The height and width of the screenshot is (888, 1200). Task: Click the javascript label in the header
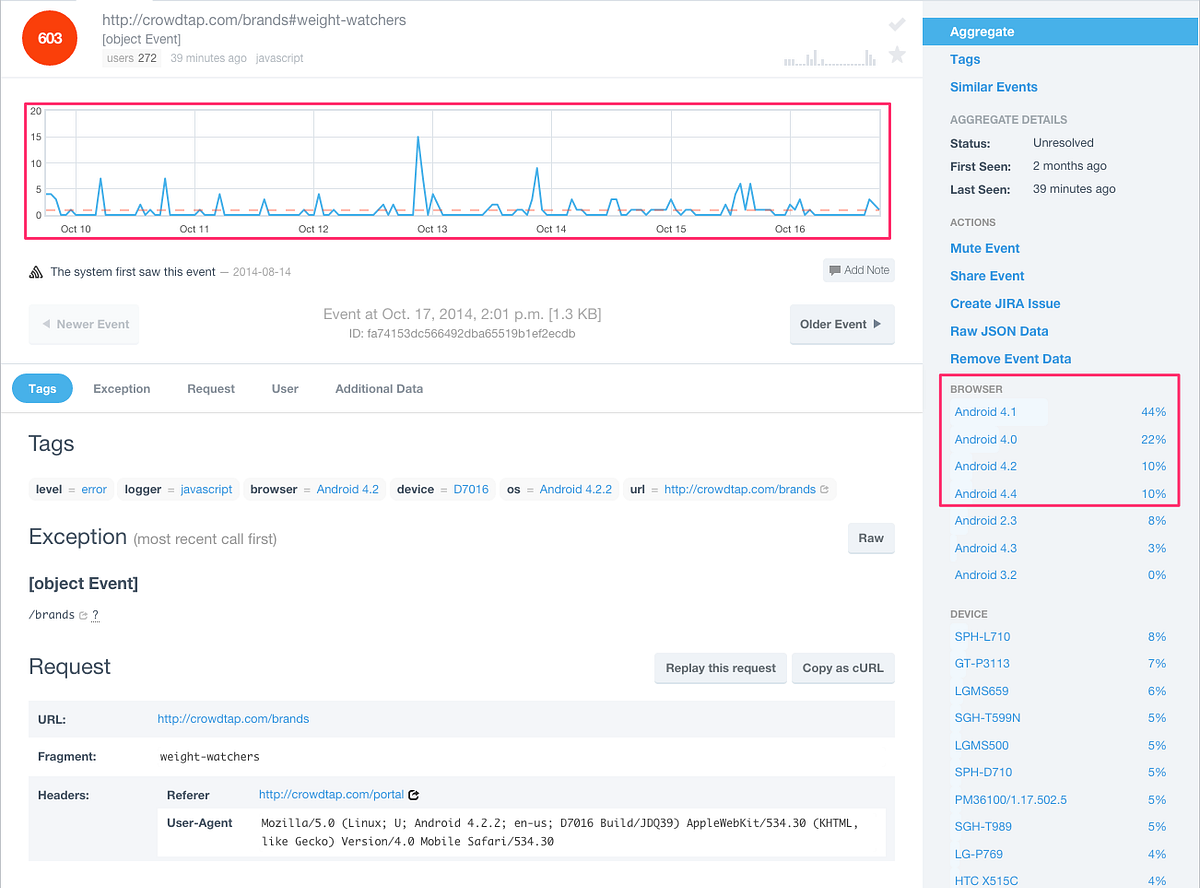click(280, 58)
